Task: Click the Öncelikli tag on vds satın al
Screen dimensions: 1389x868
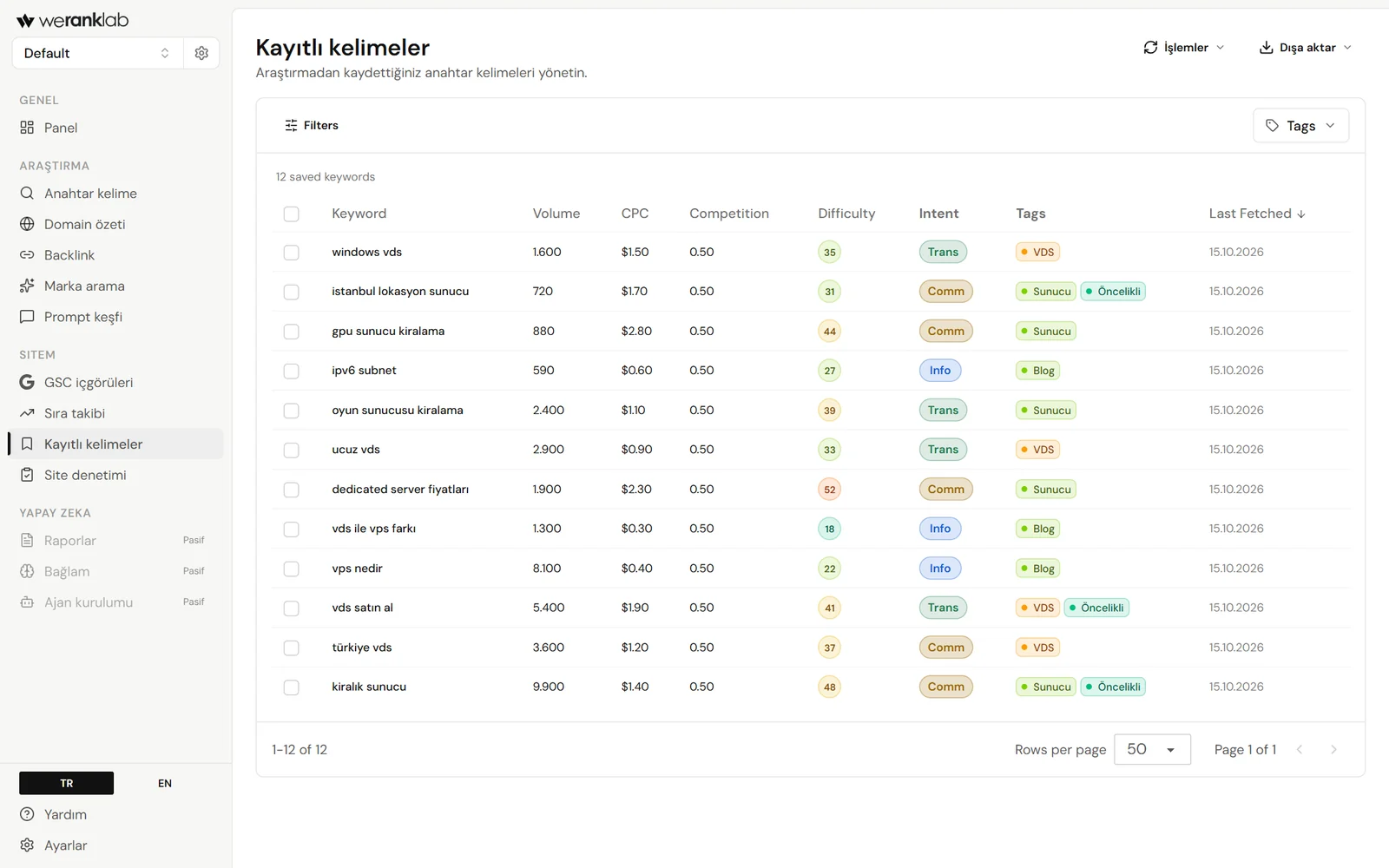Action: tap(1096, 608)
